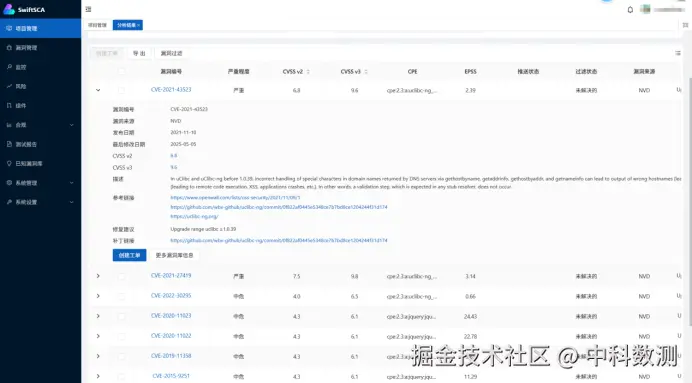Viewport: 692px width, 383px height.
Task: Click the CPE column header
Action: 412,71
